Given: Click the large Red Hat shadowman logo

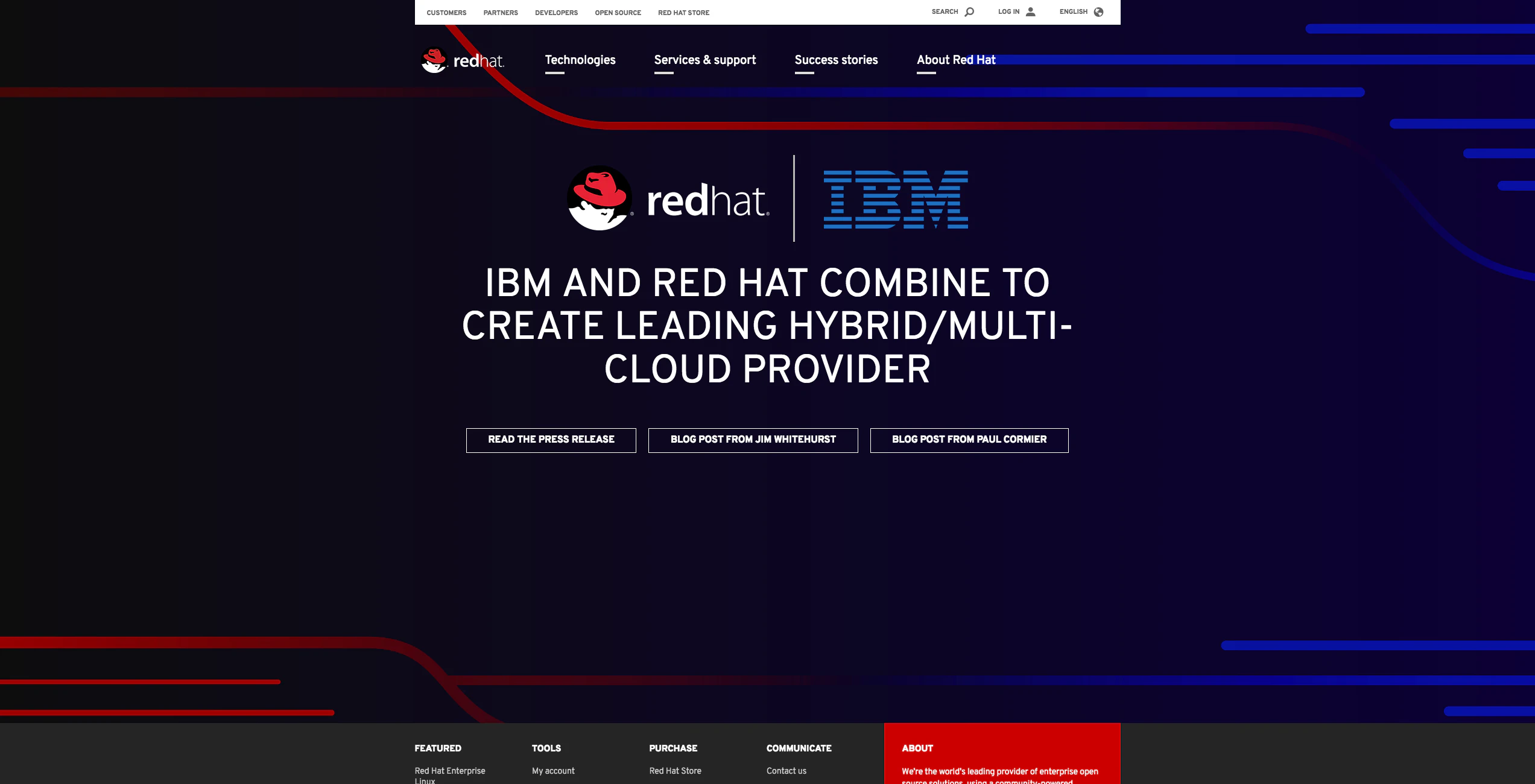Looking at the screenshot, I should 600,198.
